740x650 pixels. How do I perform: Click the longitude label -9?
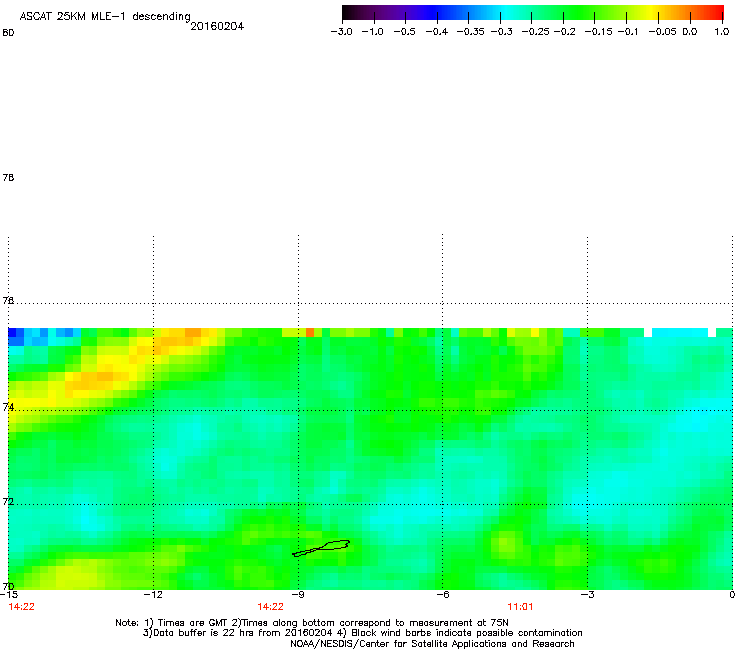click(x=298, y=595)
